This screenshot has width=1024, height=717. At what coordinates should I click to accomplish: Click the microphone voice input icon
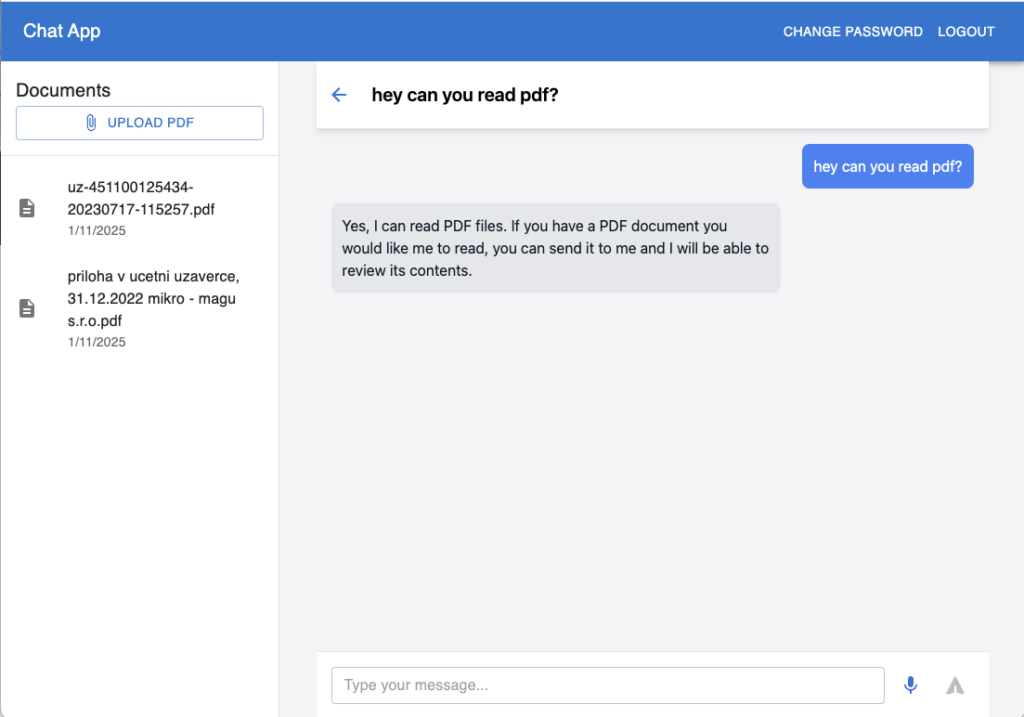[910, 685]
